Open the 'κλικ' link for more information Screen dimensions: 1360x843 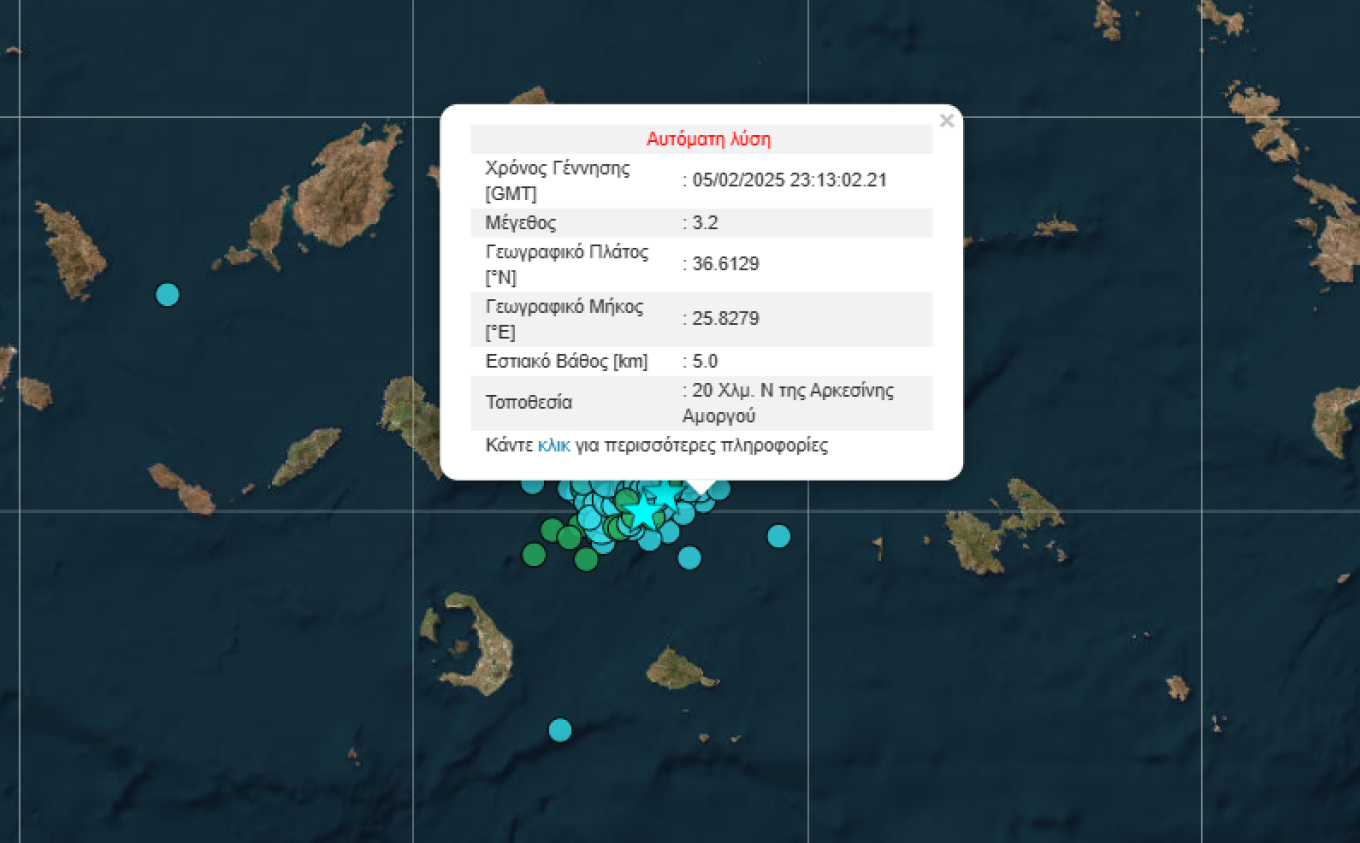click(x=553, y=445)
